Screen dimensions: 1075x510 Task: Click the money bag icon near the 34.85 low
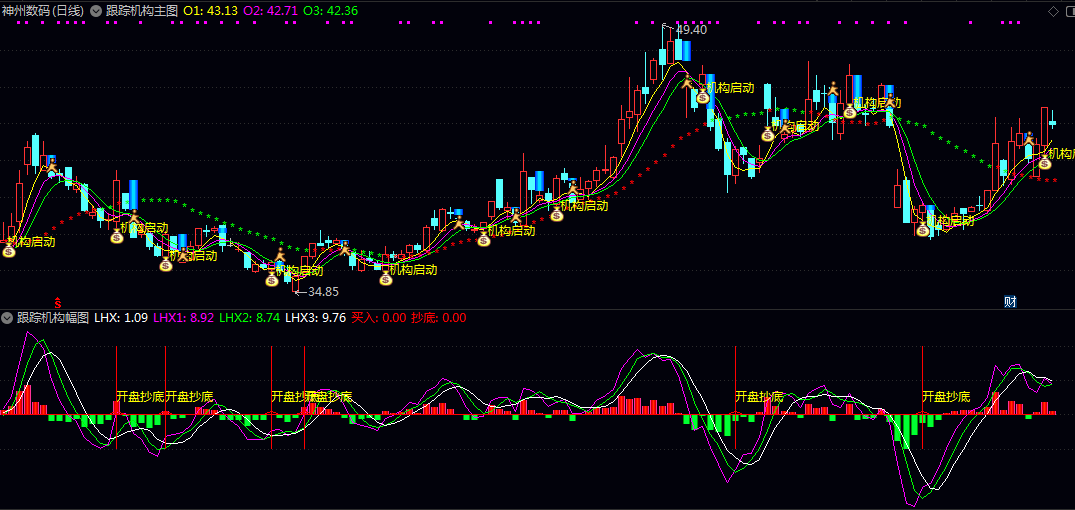(x=272, y=280)
